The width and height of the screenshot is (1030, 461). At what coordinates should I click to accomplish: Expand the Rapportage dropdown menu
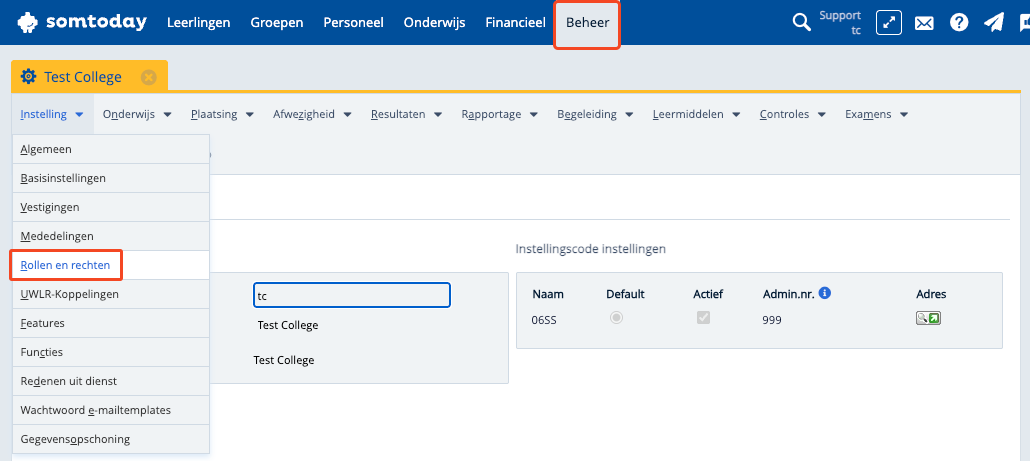point(499,114)
